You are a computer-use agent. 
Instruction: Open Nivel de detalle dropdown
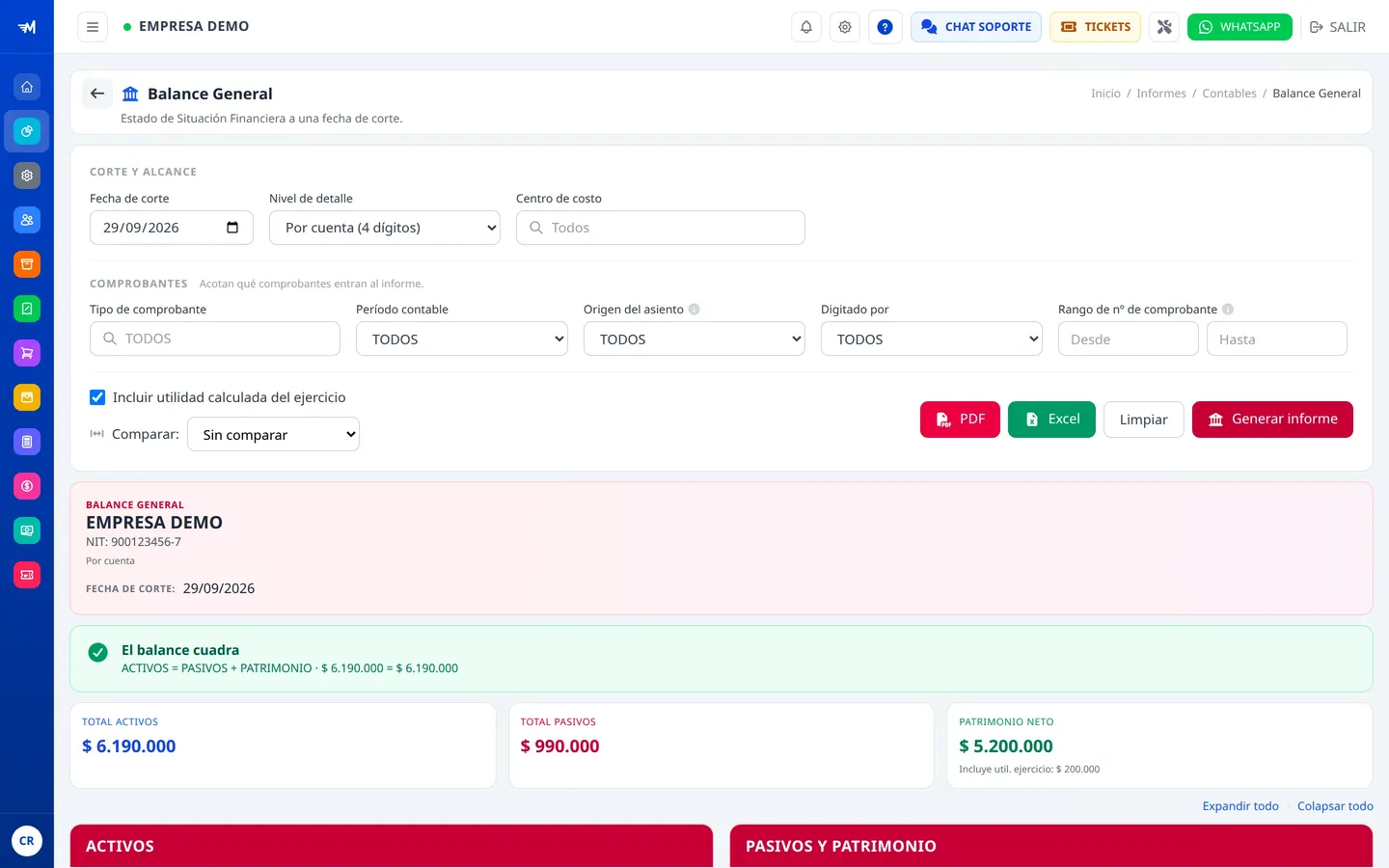point(385,228)
